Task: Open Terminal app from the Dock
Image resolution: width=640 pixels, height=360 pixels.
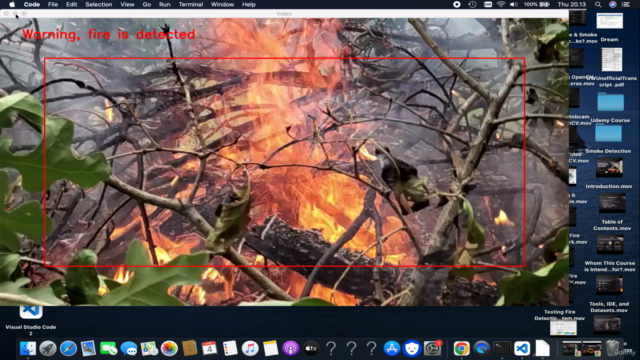Action: coord(502,349)
